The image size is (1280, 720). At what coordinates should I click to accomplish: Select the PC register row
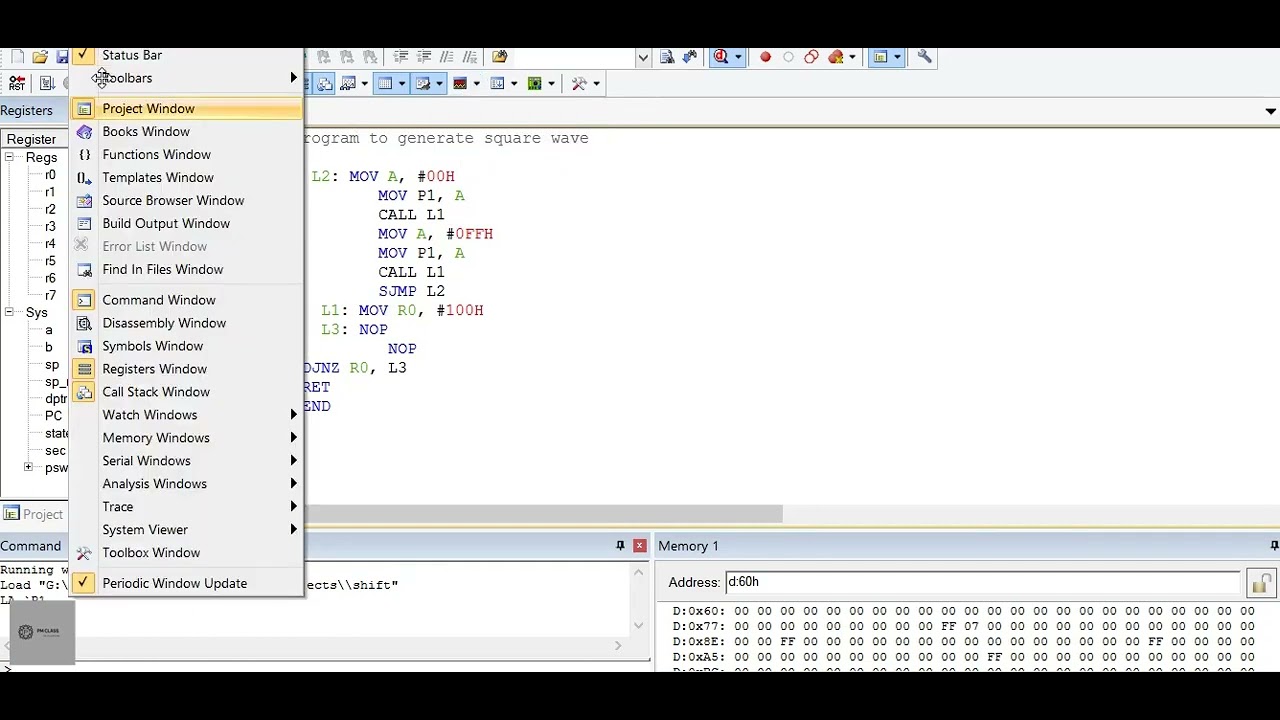point(53,415)
